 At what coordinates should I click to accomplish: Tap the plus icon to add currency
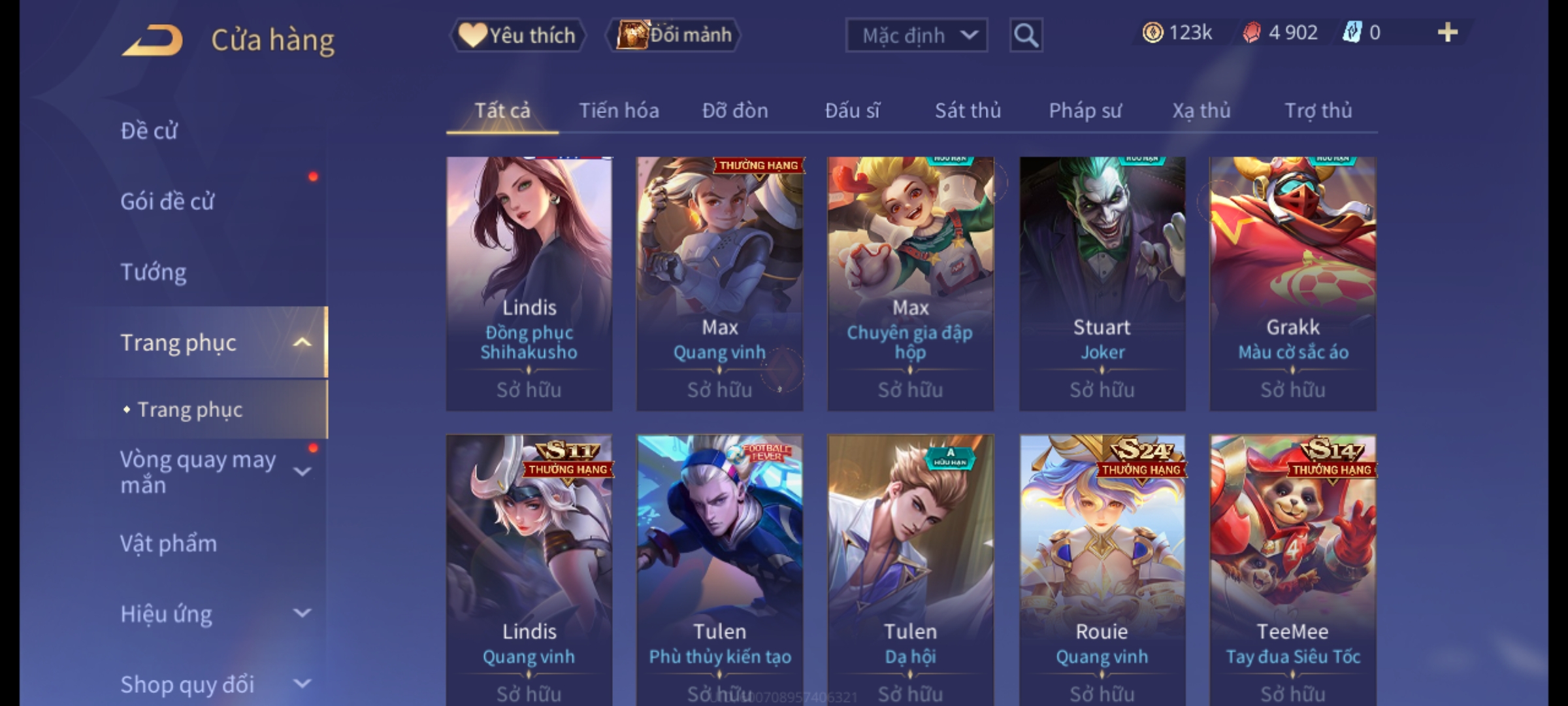(1448, 33)
